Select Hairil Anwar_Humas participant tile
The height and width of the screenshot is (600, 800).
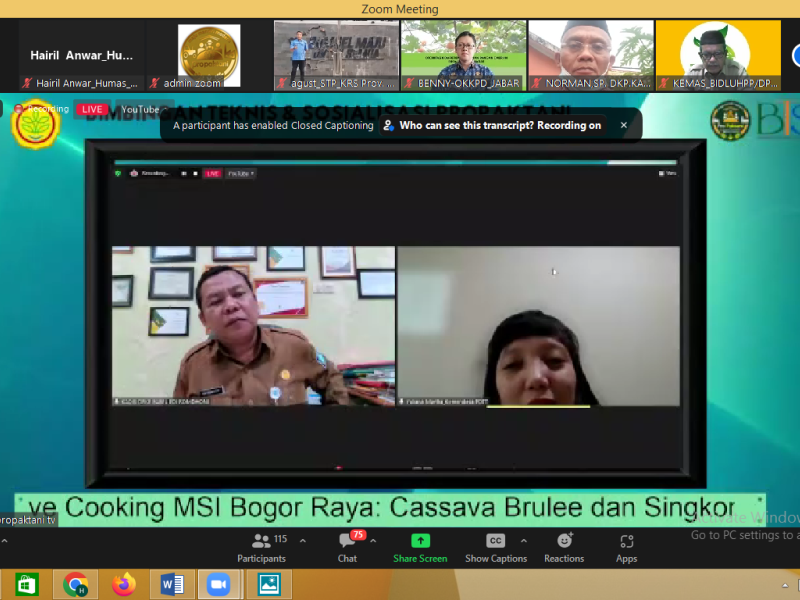[x=82, y=56]
